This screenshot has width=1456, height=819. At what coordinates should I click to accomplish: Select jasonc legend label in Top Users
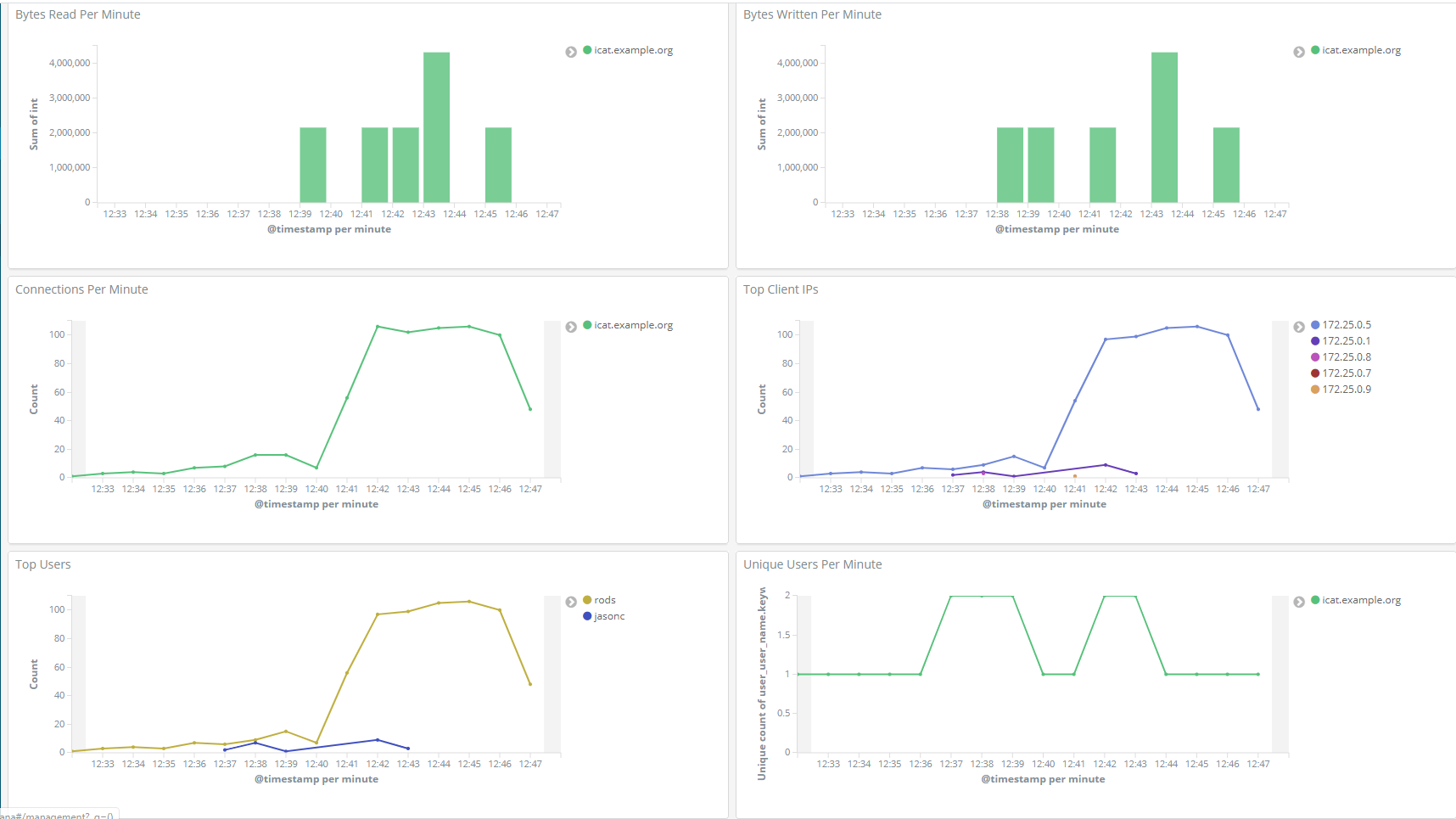[609, 616]
